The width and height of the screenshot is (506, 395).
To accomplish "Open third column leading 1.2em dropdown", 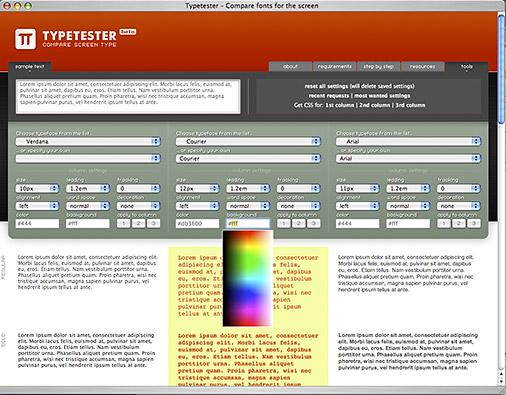I will pos(408,188).
